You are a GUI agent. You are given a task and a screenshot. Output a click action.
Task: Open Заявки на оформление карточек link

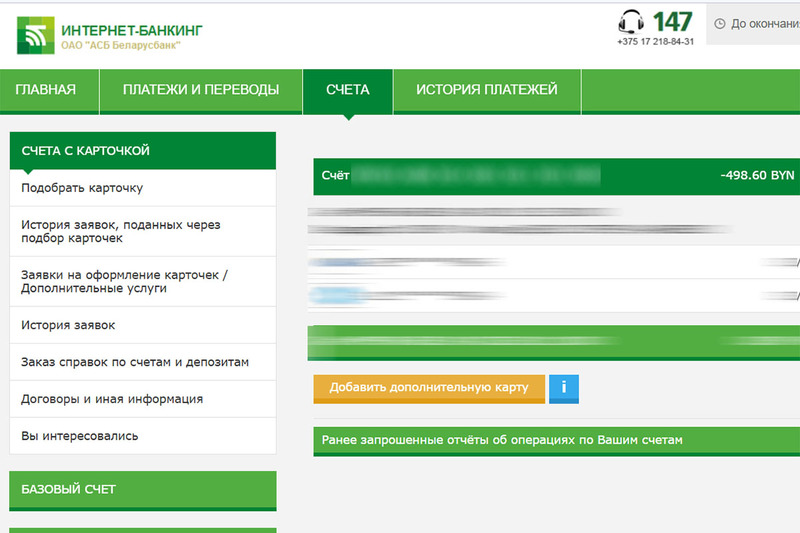tap(124, 281)
